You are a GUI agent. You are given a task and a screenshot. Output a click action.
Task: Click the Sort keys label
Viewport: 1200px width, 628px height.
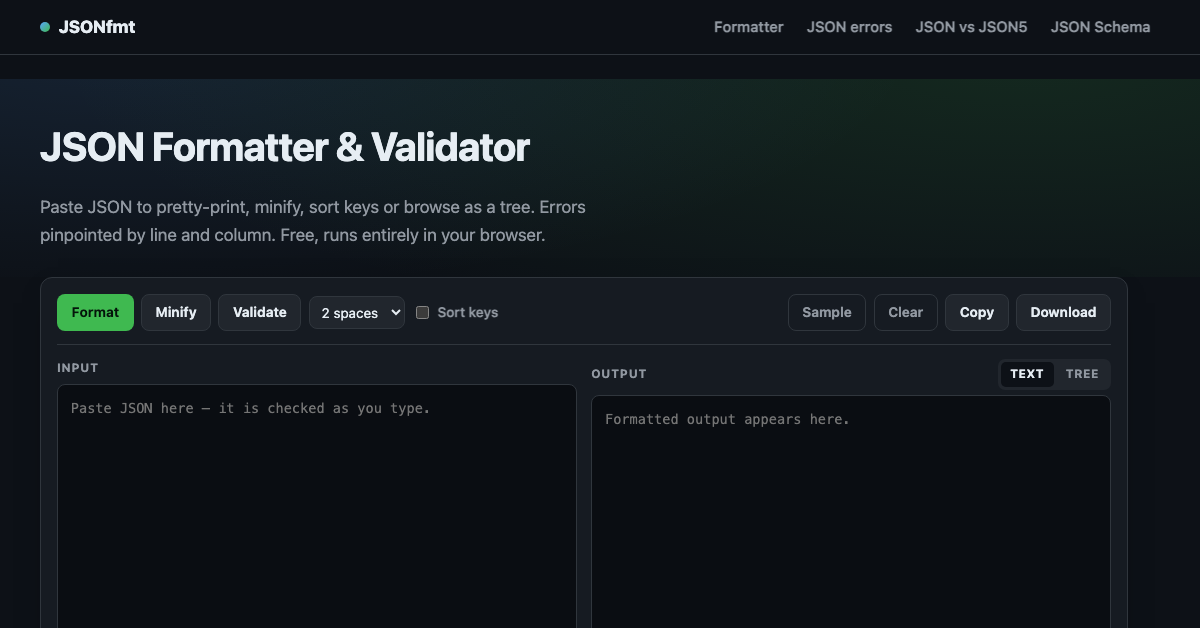467,312
